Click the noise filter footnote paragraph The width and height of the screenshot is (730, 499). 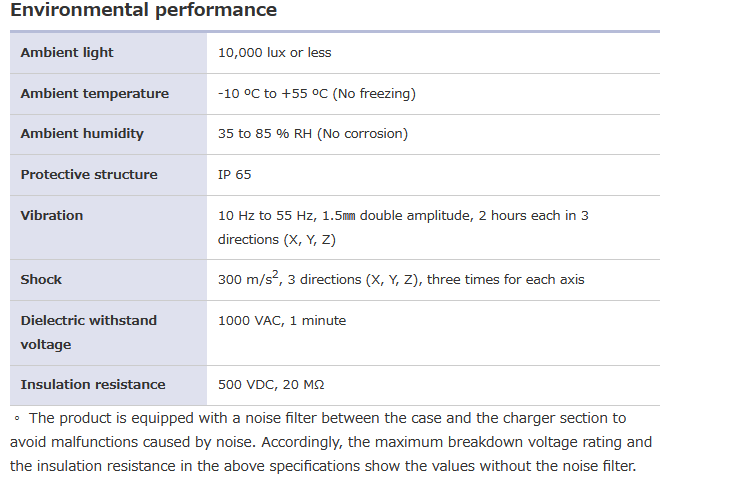[x=330, y=442]
